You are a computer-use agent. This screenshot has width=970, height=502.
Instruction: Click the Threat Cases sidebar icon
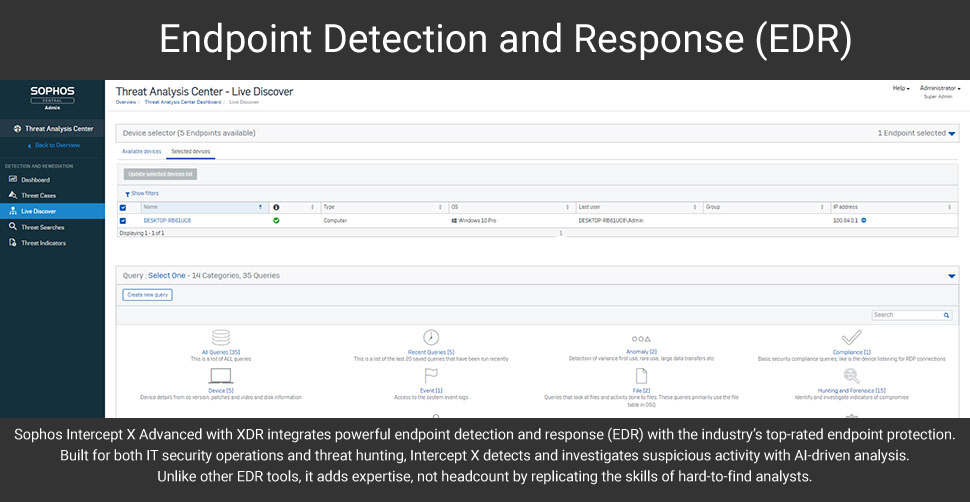tap(13, 195)
